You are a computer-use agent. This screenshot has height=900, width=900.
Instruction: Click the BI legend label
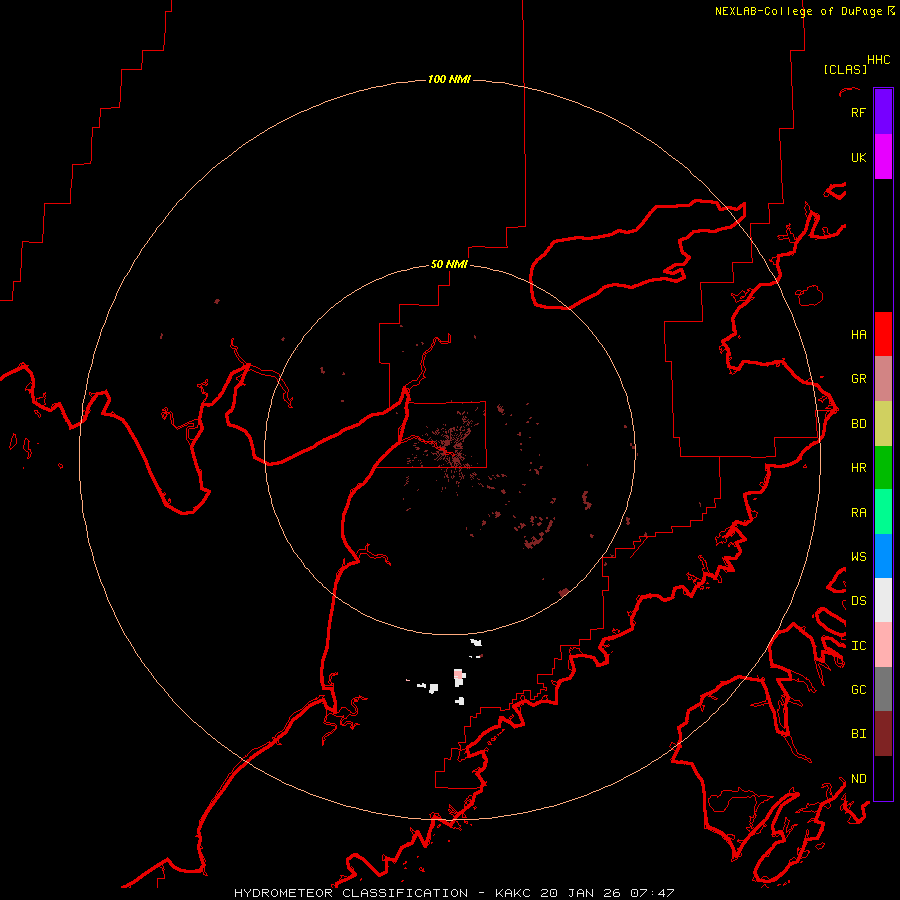click(858, 734)
